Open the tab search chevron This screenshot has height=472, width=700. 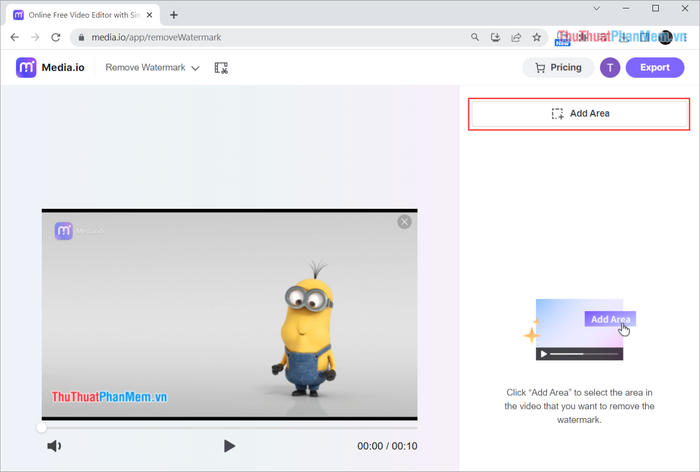[596, 8]
